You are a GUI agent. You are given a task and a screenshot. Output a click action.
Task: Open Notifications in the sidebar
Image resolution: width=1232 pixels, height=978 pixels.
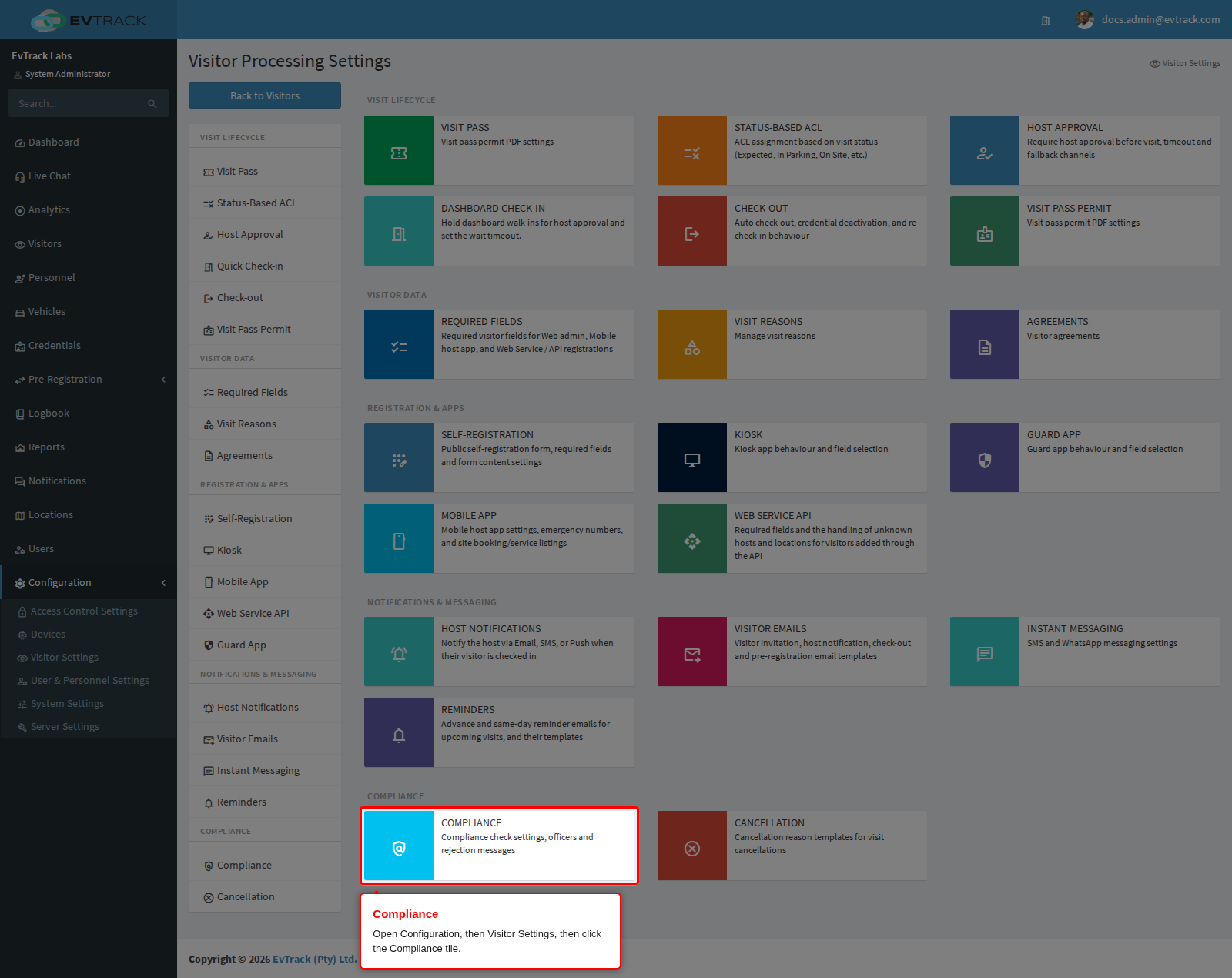(89, 481)
